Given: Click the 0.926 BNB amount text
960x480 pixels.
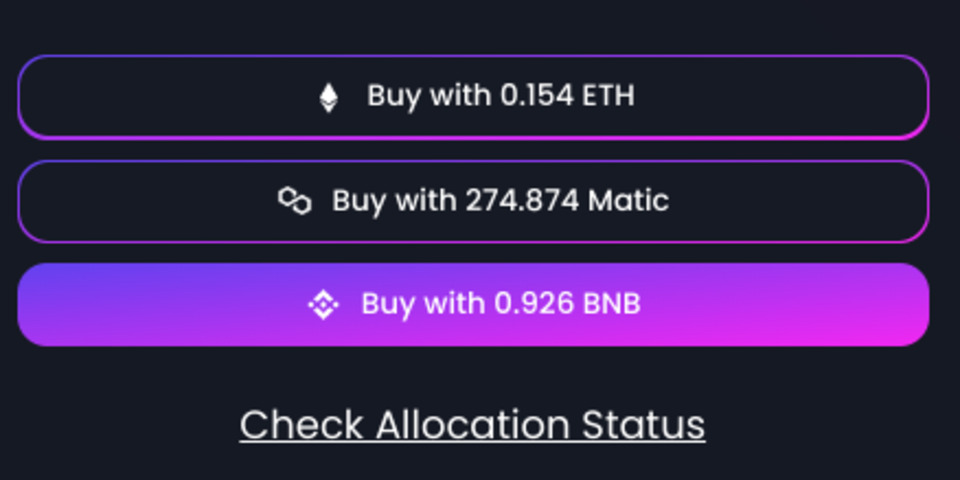Looking at the screenshot, I should [567, 304].
